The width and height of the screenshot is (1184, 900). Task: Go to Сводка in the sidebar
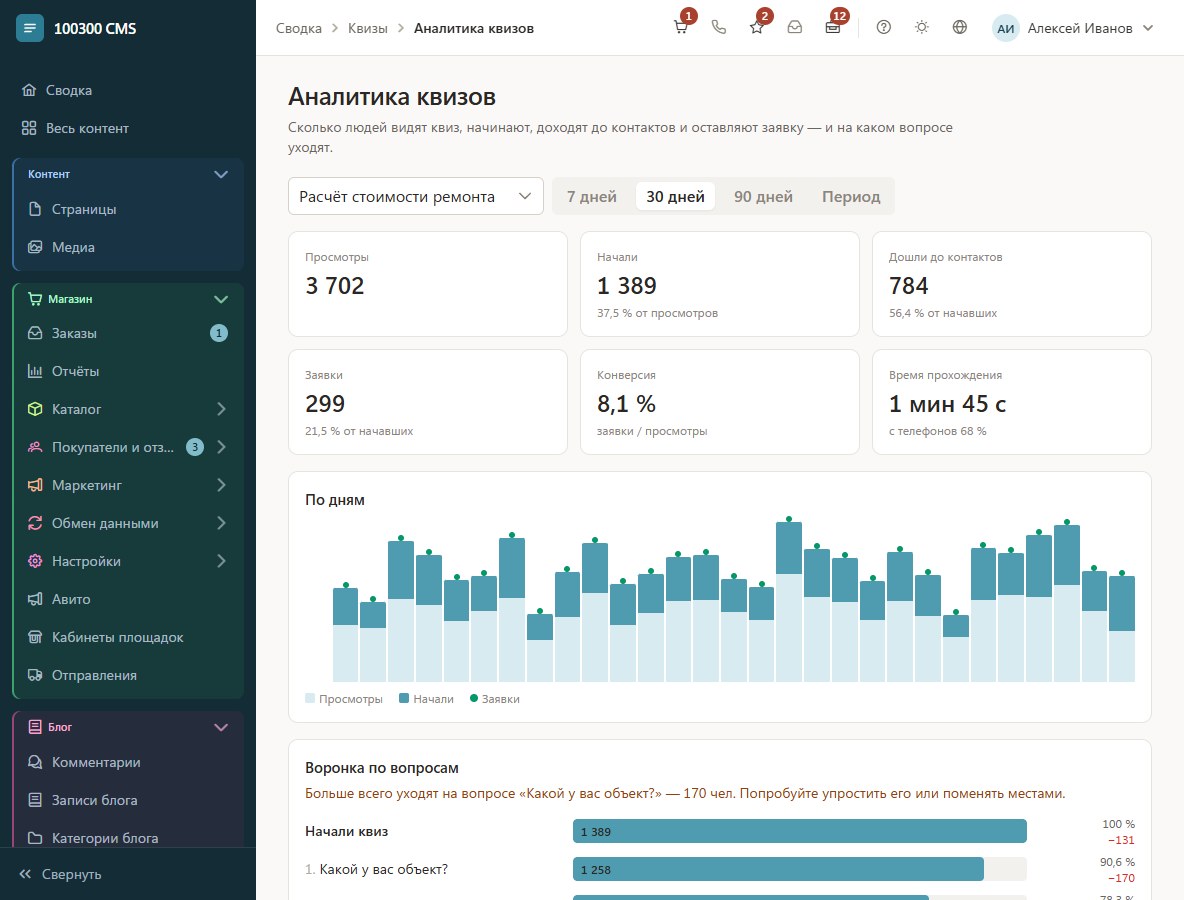(128, 90)
